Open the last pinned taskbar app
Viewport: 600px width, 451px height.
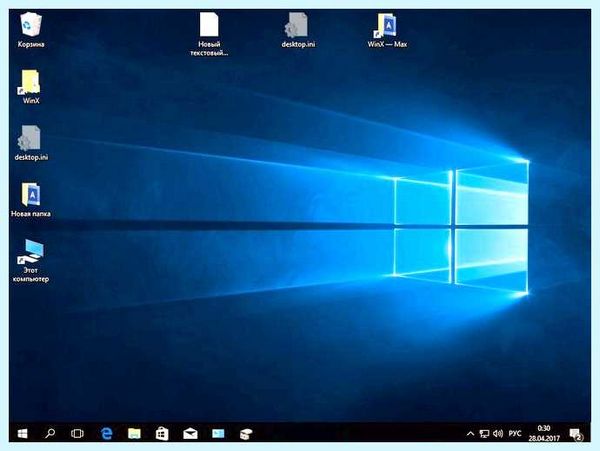pyautogui.click(x=246, y=434)
